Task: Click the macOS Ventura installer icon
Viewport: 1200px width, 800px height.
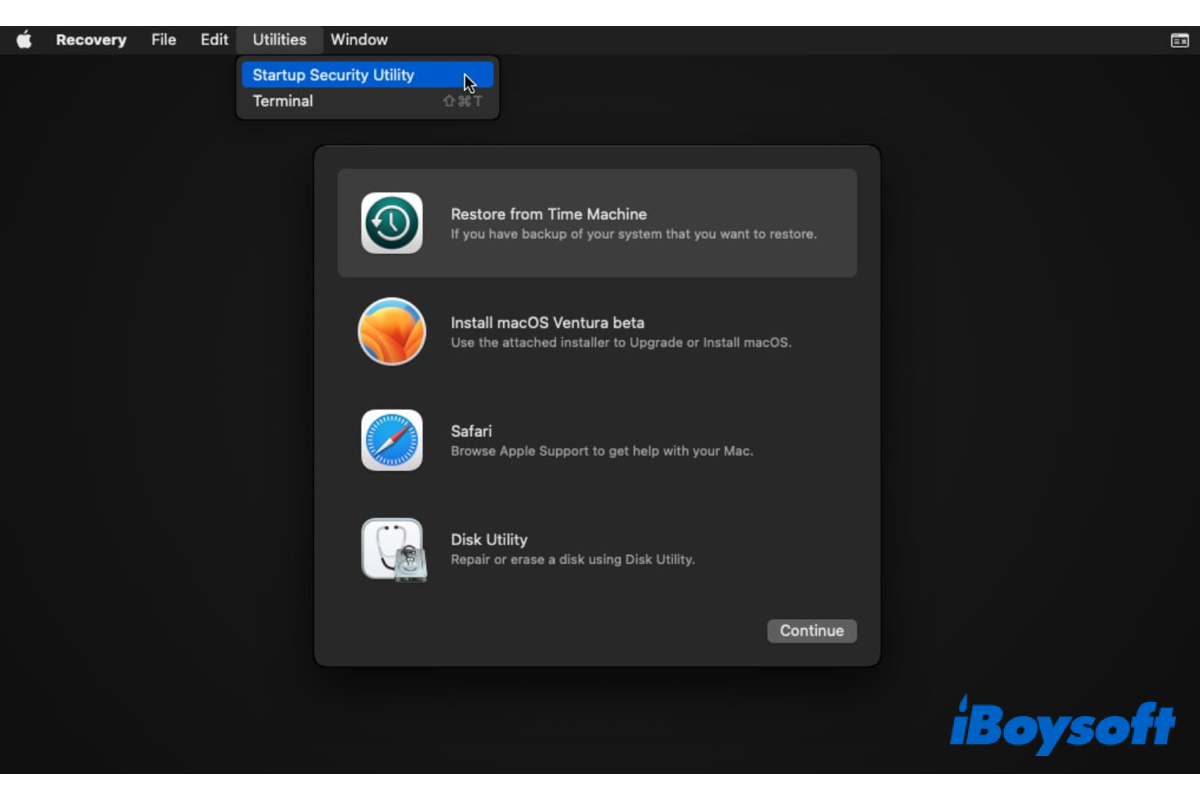Action: coord(391,331)
